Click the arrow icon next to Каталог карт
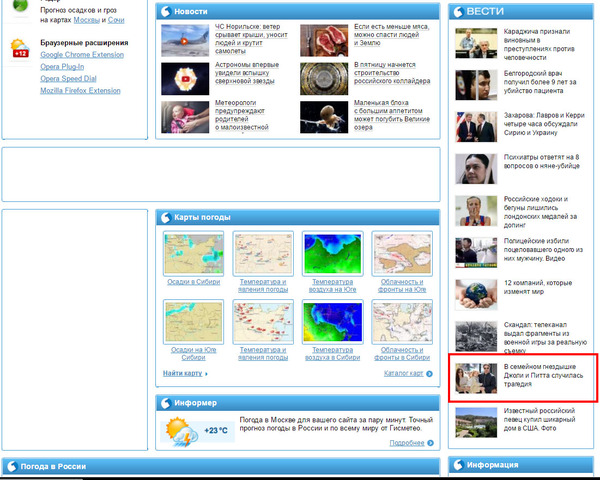The image size is (600, 480). click(x=429, y=374)
